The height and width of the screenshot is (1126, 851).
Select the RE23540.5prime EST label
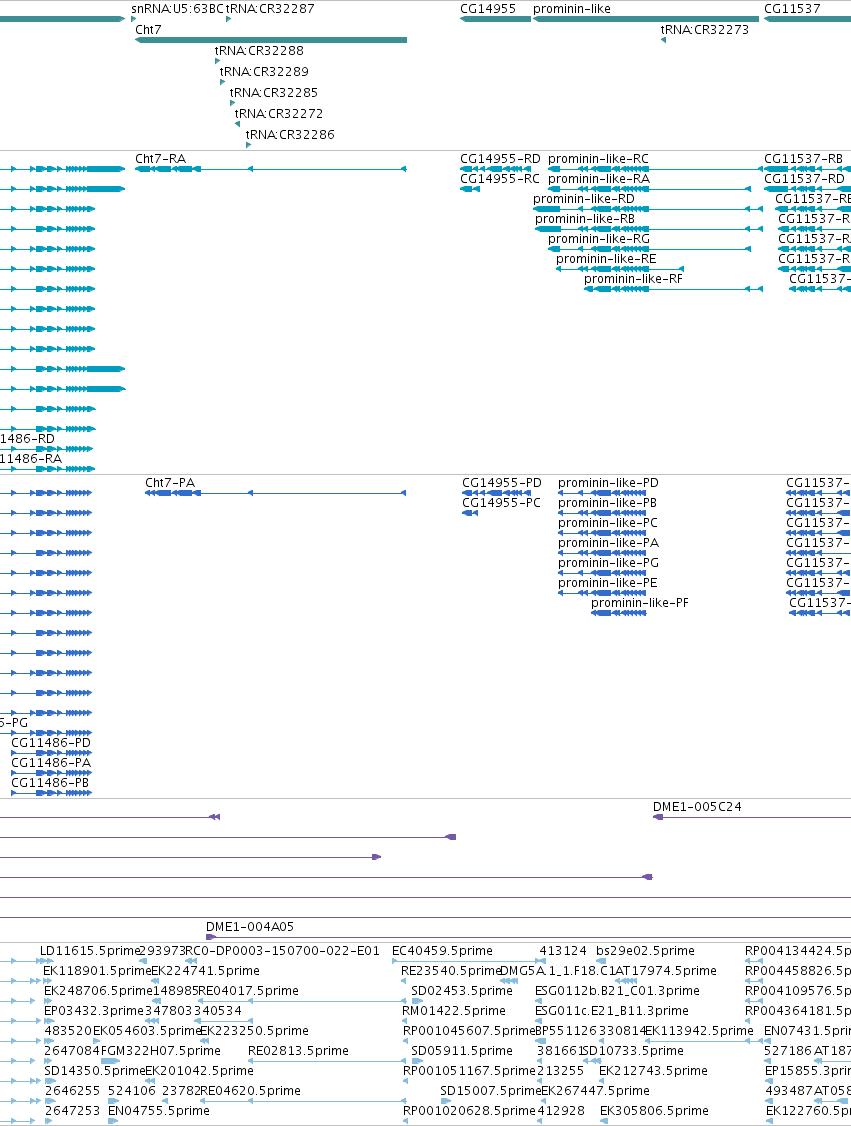point(451,970)
